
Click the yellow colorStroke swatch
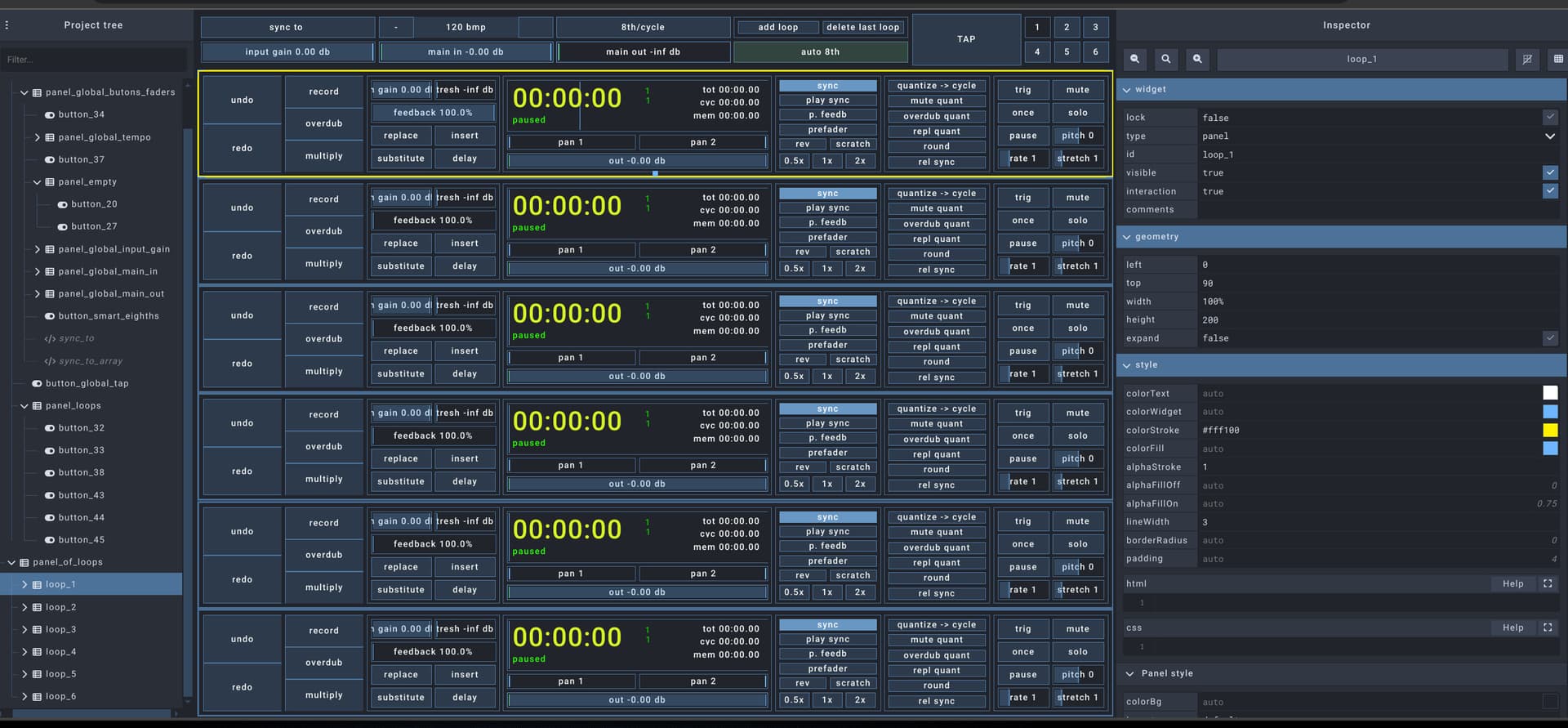pyautogui.click(x=1549, y=430)
